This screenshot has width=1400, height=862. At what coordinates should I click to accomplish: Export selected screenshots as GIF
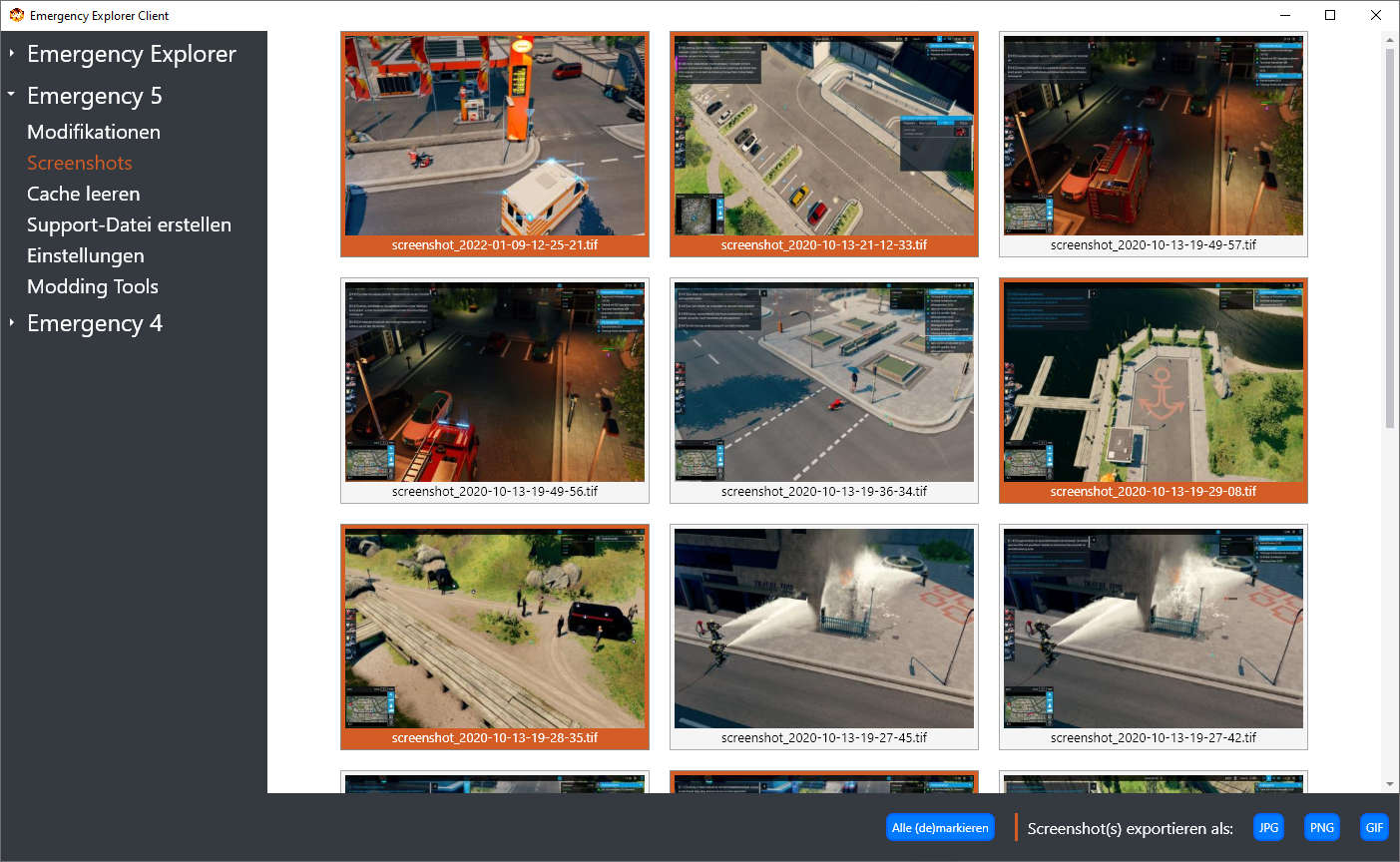tap(1374, 827)
